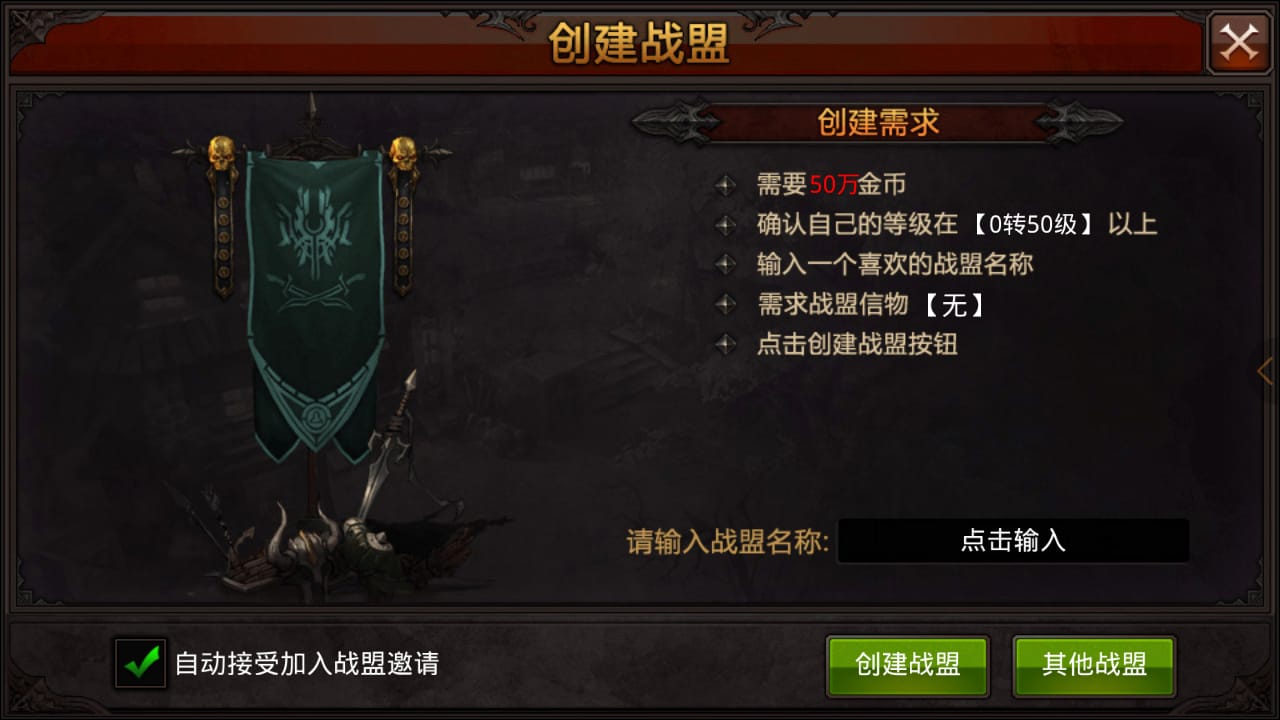Click the bullet icon beside 需求战盟信物
Image resolution: width=1280 pixels, height=720 pixels.
(x=726, y=305)
